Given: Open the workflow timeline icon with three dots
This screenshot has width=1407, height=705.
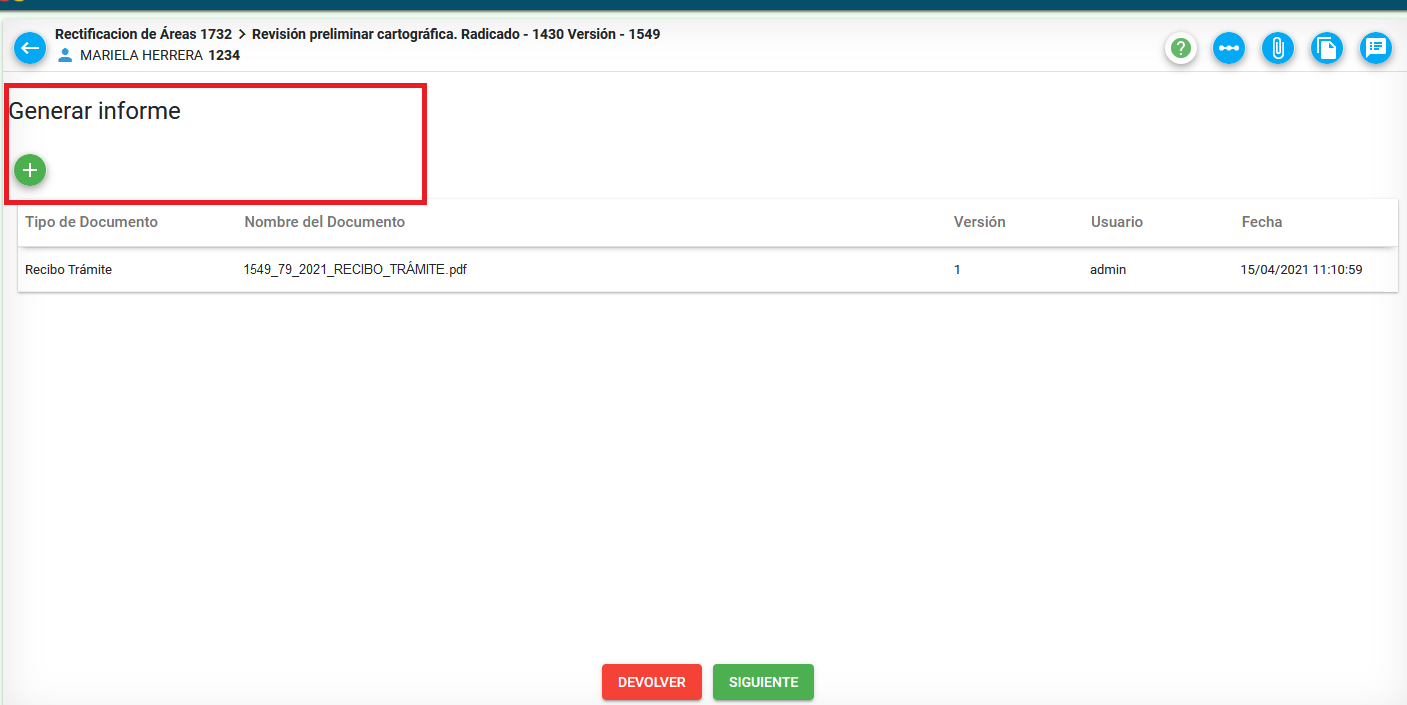Looking at the screenshot, I should tap(1229, 48).
